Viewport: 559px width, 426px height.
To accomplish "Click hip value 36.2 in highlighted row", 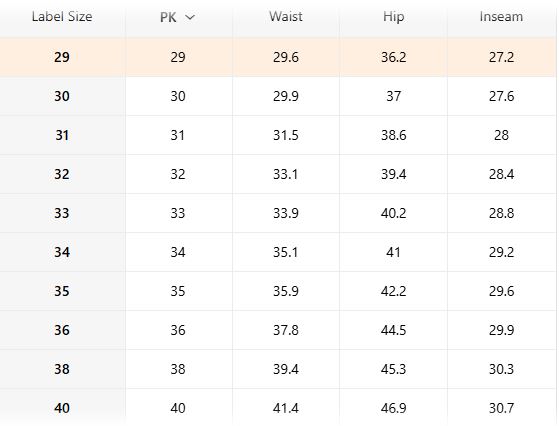I will [x=394, y=57].
